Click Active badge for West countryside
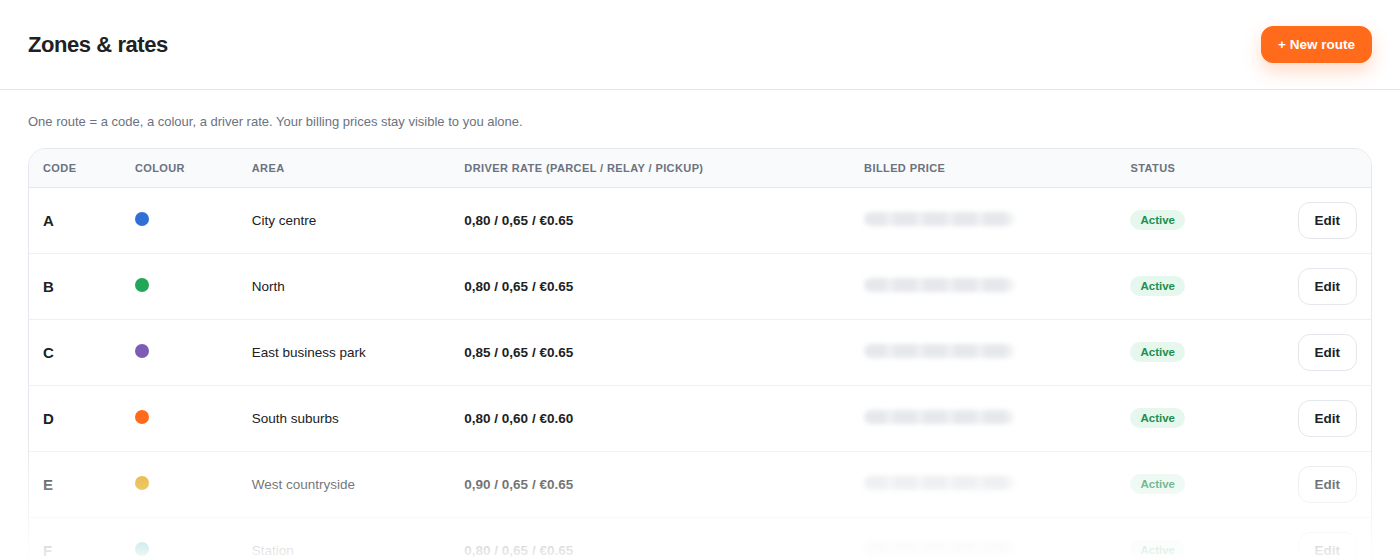 click(1157, 484)
